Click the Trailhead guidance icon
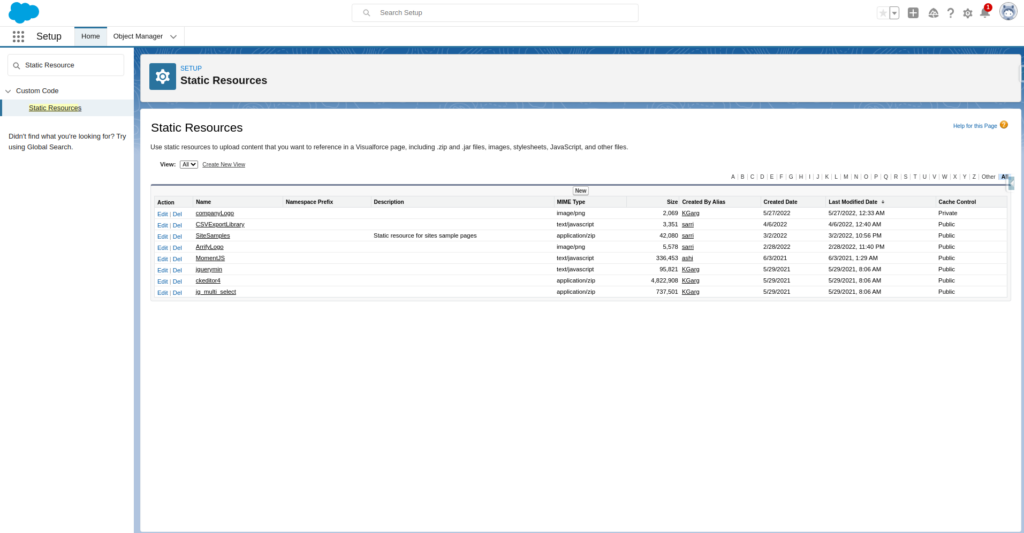The image size is (1024, 533). click(x=933, y=13)
